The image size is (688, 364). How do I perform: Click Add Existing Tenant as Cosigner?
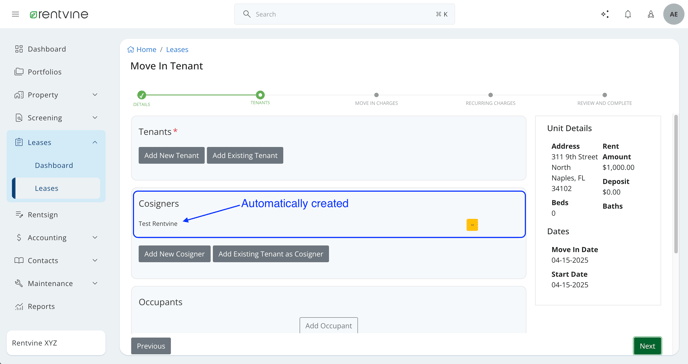tap(271, 254)
